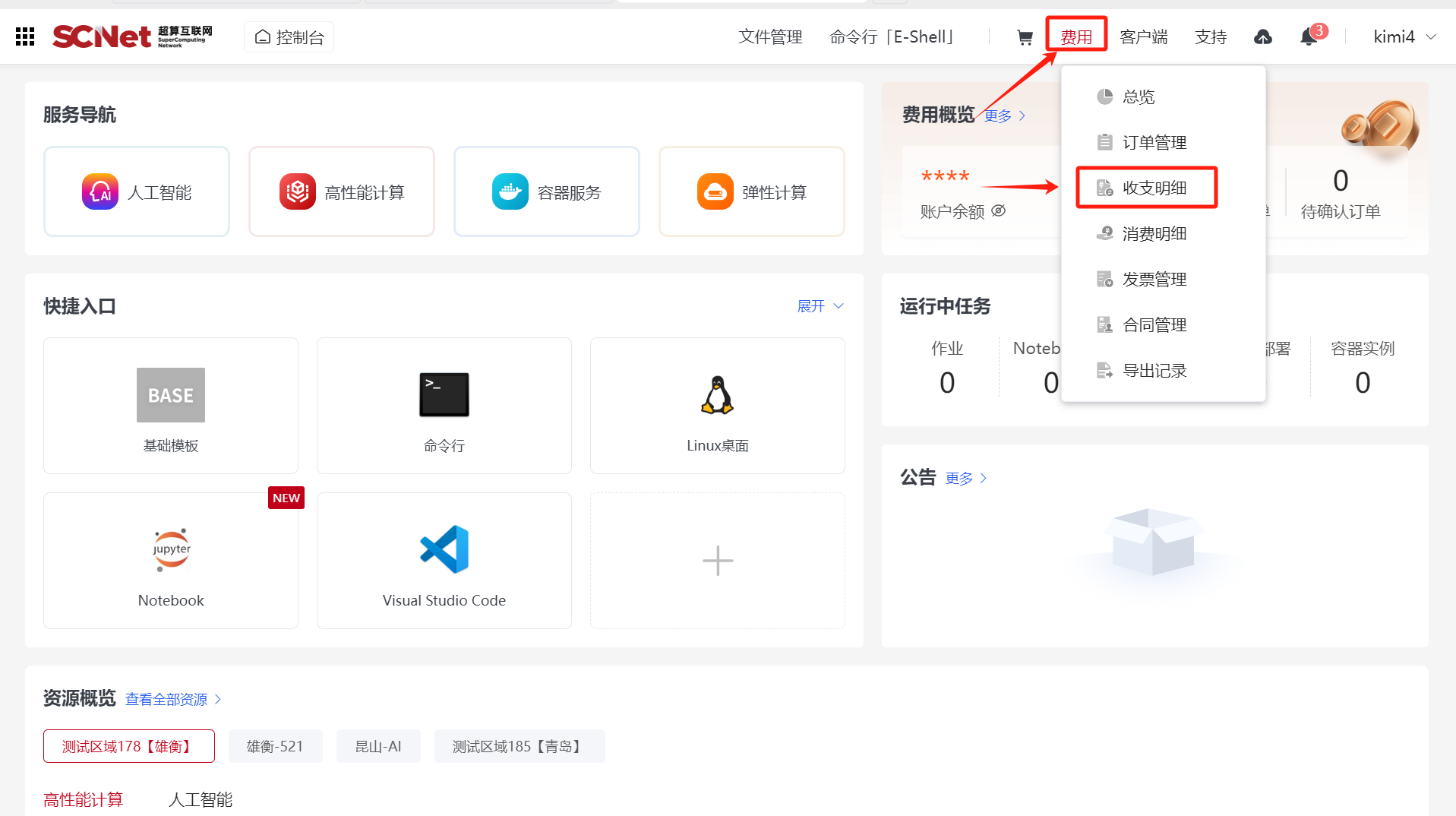Select the 昆山-AI region
Screen dimensions: 1456x816
pos(378,746)
